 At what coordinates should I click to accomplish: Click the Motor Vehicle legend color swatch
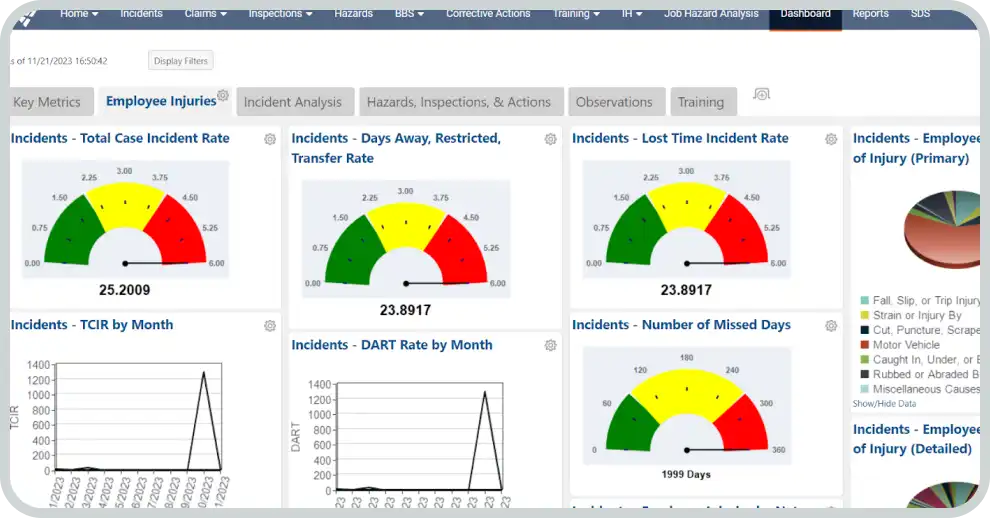864,345
